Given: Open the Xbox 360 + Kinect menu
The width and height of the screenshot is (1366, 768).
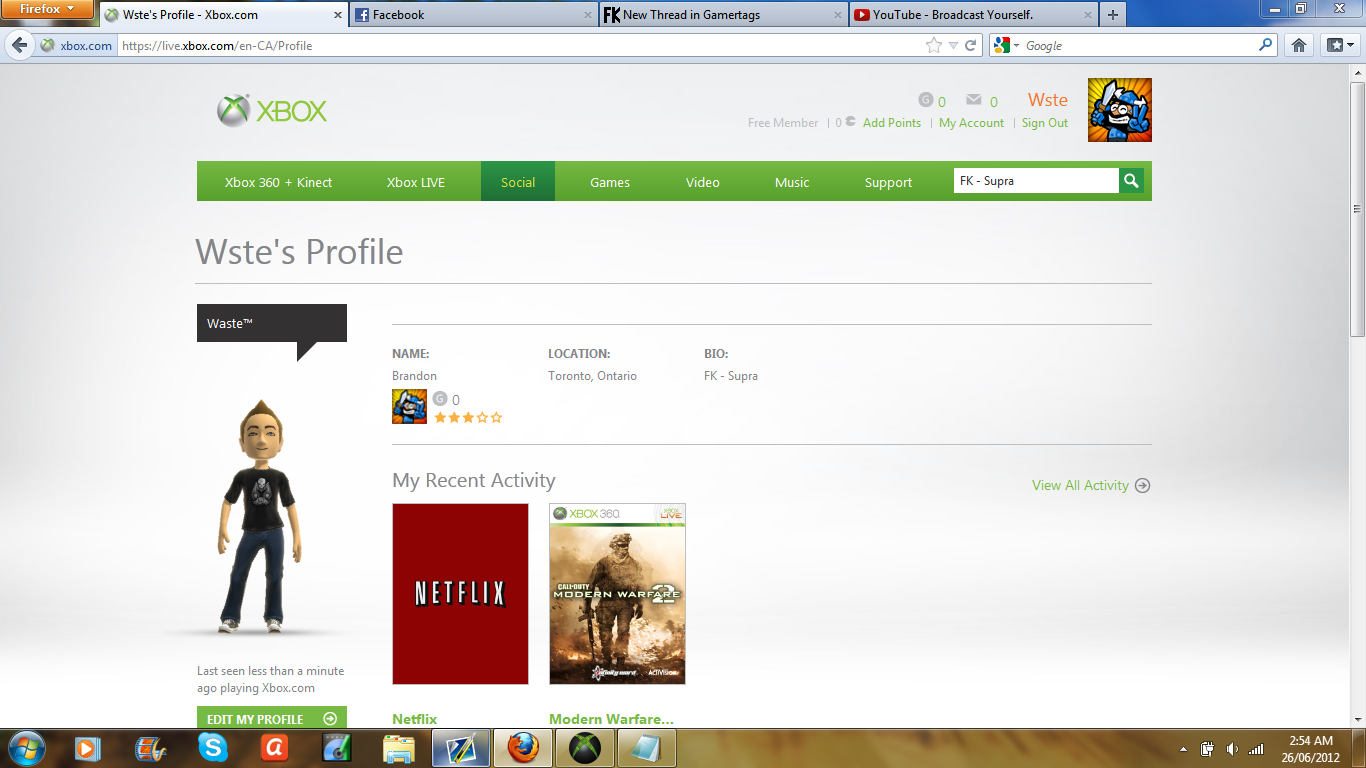Looking at the screenshot, I should (278, 182).
